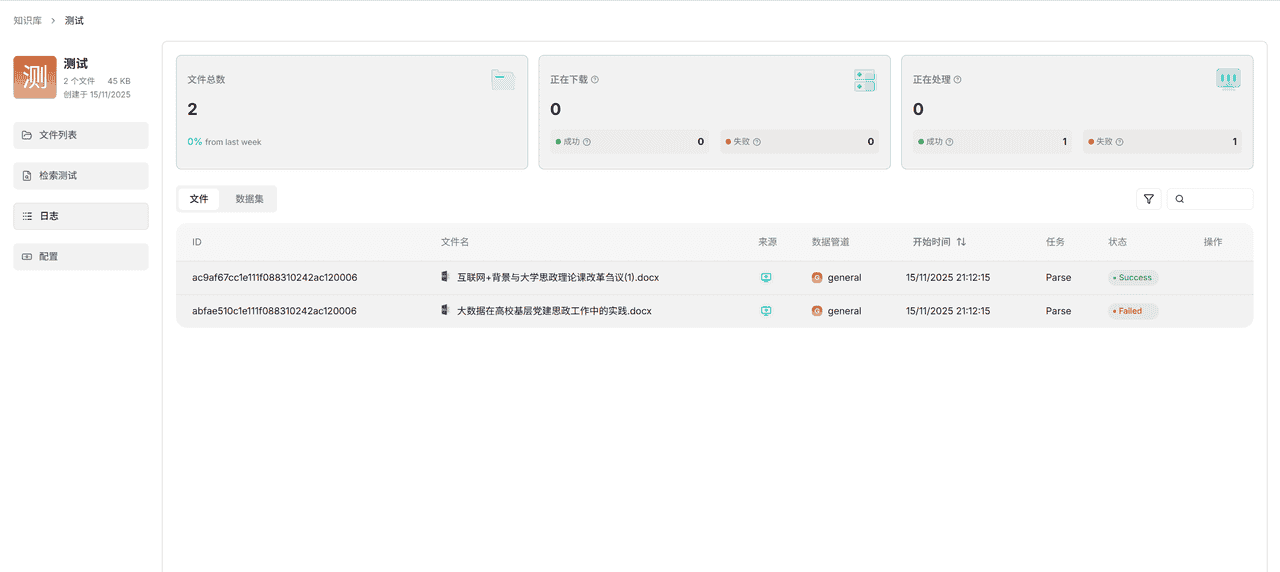The height and width of the screenshot is (572, 1280).
Task: Click the ID abfae510c1e111f088310242ac120006
Action: (274, 311)
